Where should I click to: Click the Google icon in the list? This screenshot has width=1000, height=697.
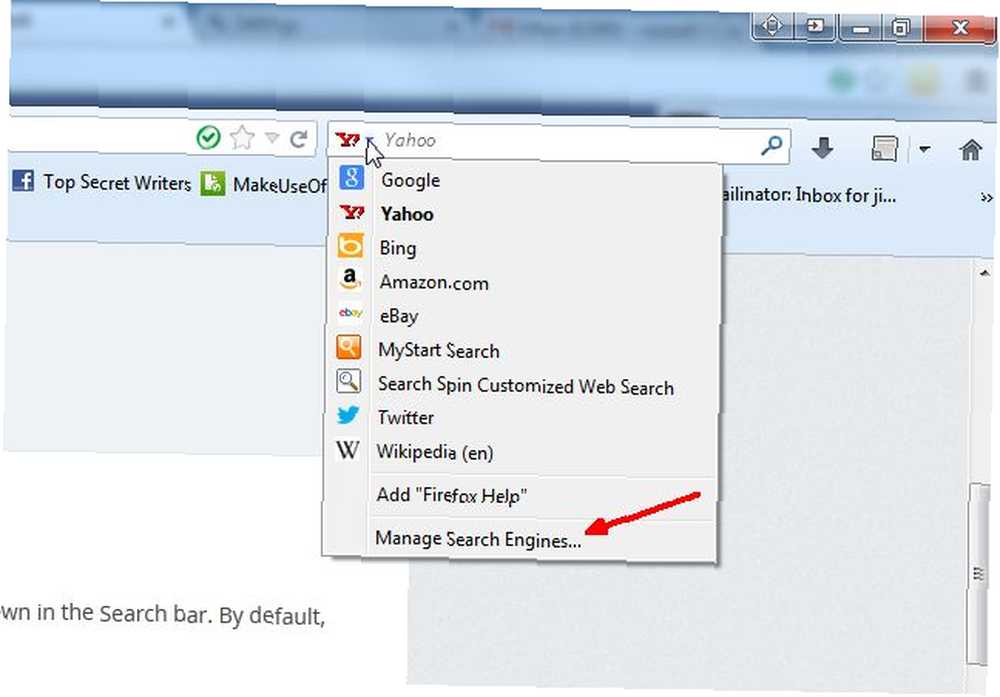[351, 177]
